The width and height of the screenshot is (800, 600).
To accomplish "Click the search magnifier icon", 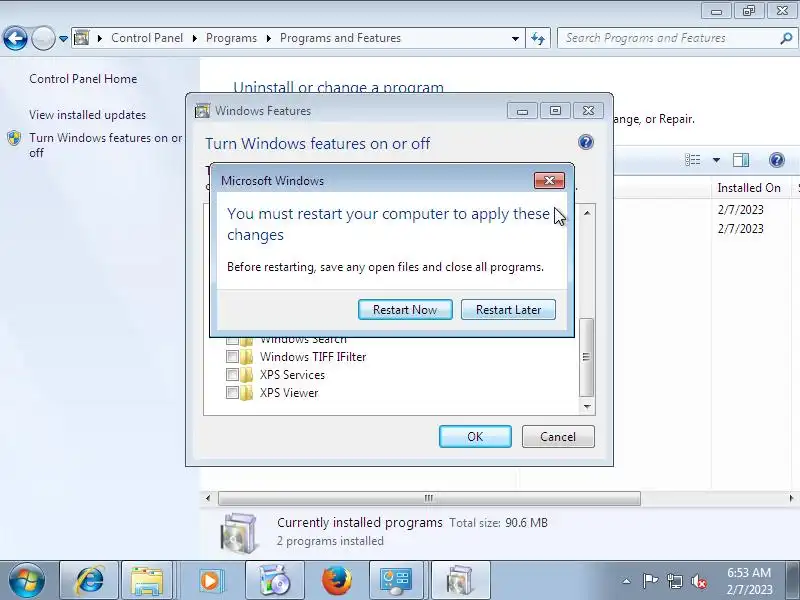I will [786, 38].
